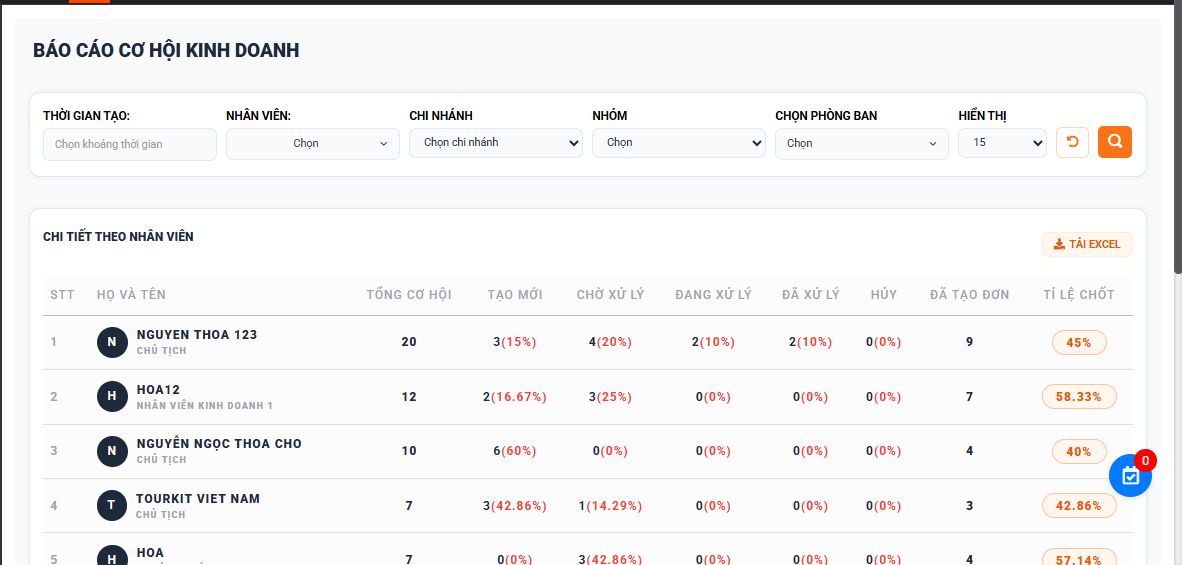Expand the CHỌN PHÒNG BAN dropdown
This screenshot has width=1182, height=565.
coord(861,144)
